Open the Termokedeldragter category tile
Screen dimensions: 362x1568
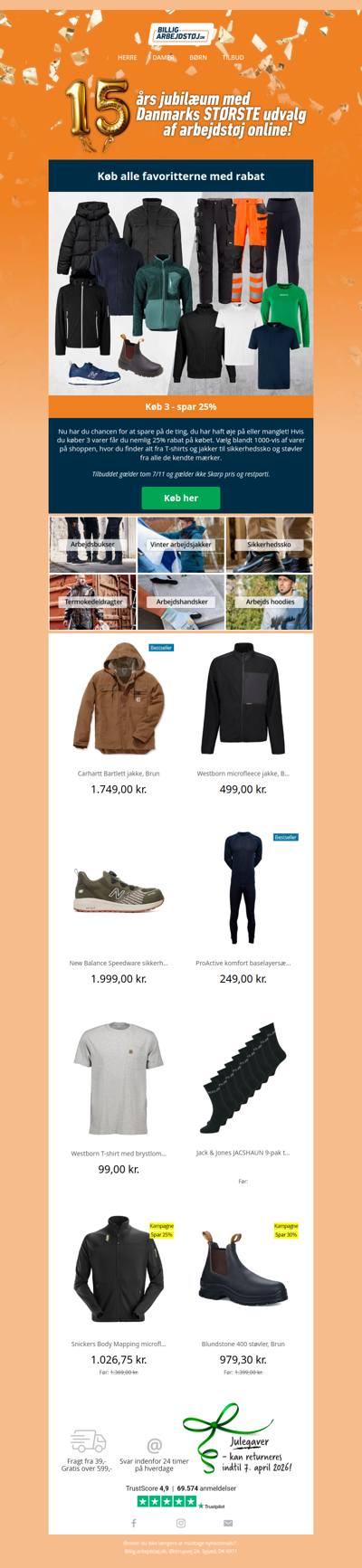[93, 602]
